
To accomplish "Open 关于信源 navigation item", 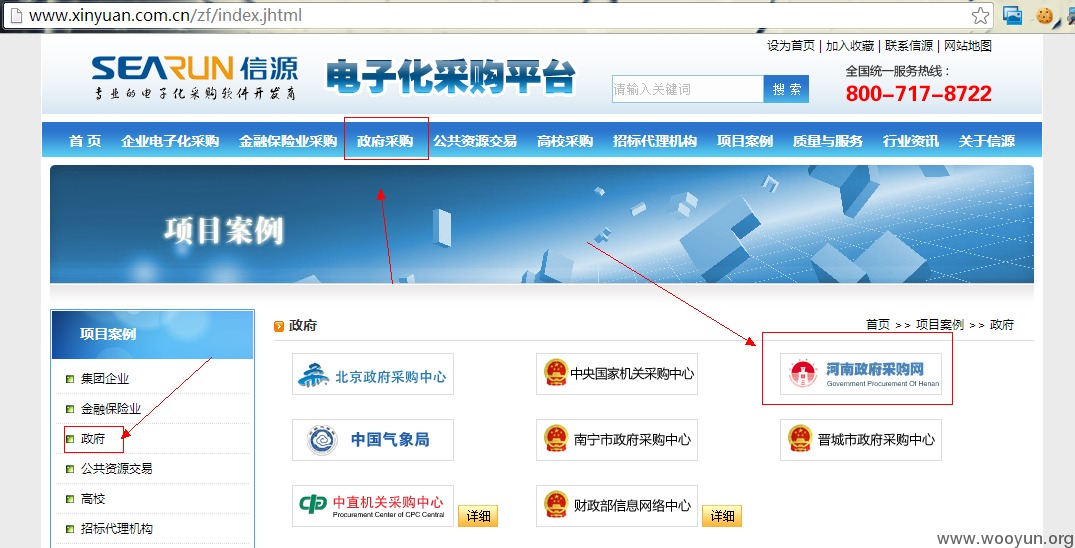I will [x=987, y=141].
